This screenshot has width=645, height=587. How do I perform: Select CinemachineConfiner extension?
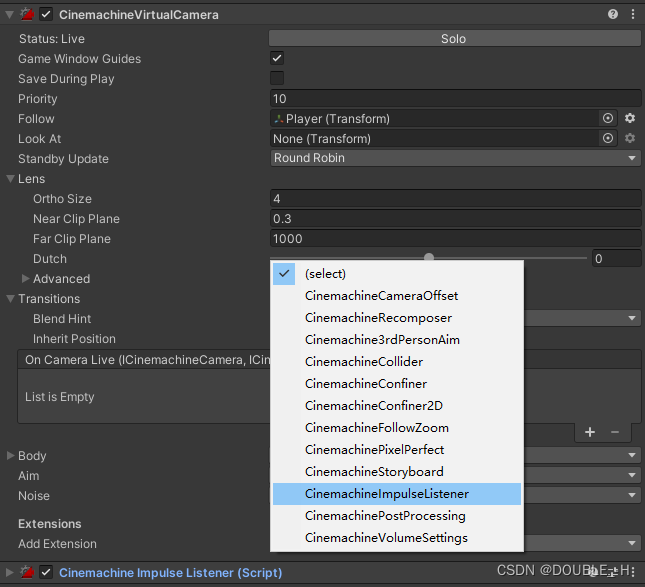click(397, 384)
